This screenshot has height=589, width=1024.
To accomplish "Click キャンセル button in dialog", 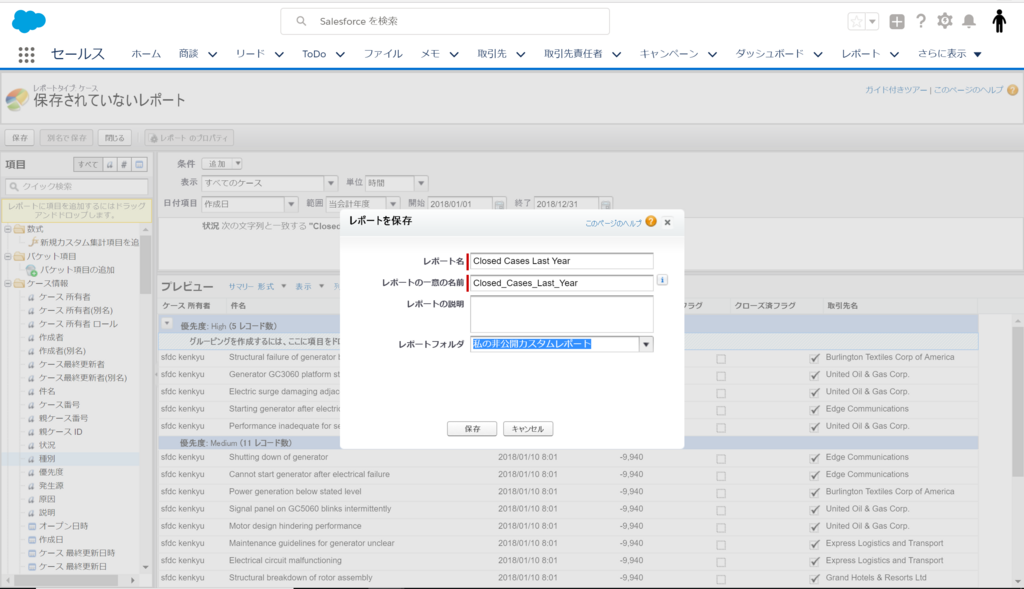I will coord(528,429).
